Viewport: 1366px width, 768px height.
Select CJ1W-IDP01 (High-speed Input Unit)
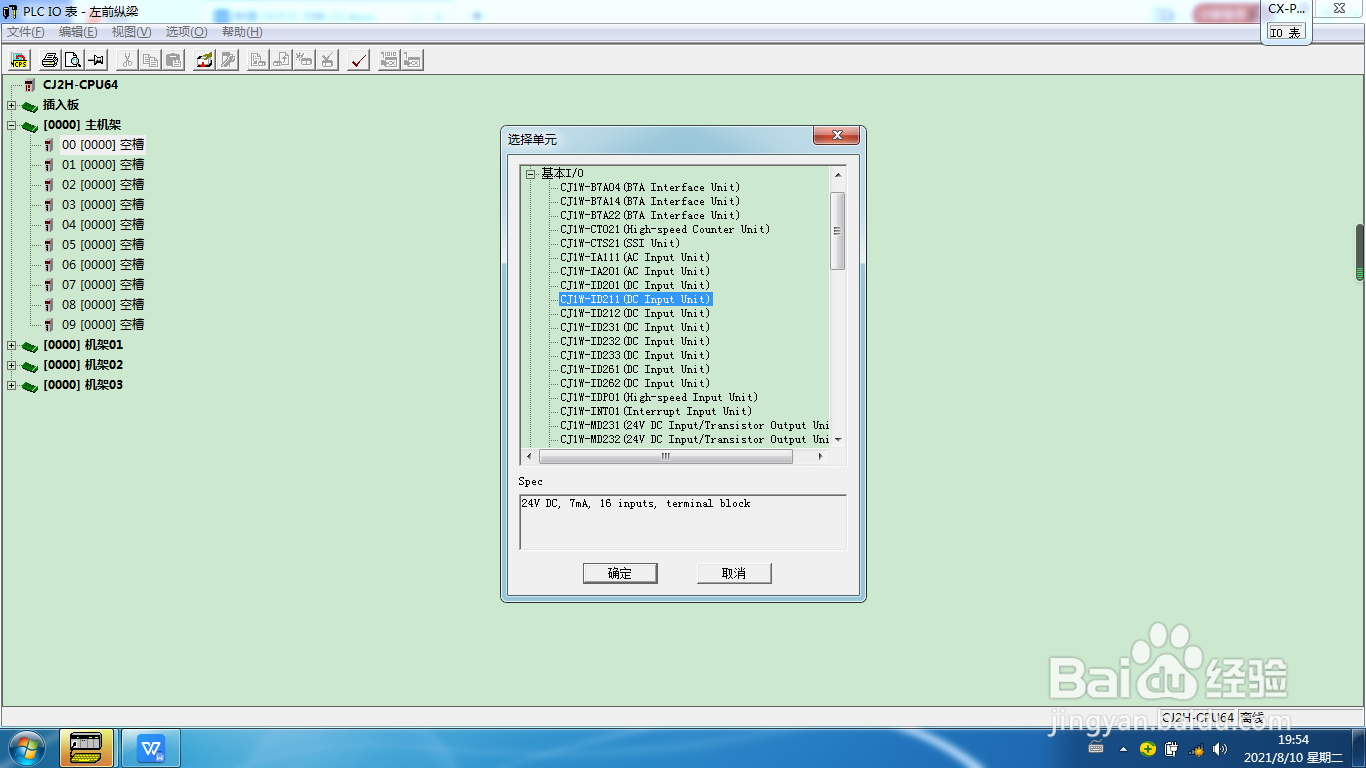point(659,397)
